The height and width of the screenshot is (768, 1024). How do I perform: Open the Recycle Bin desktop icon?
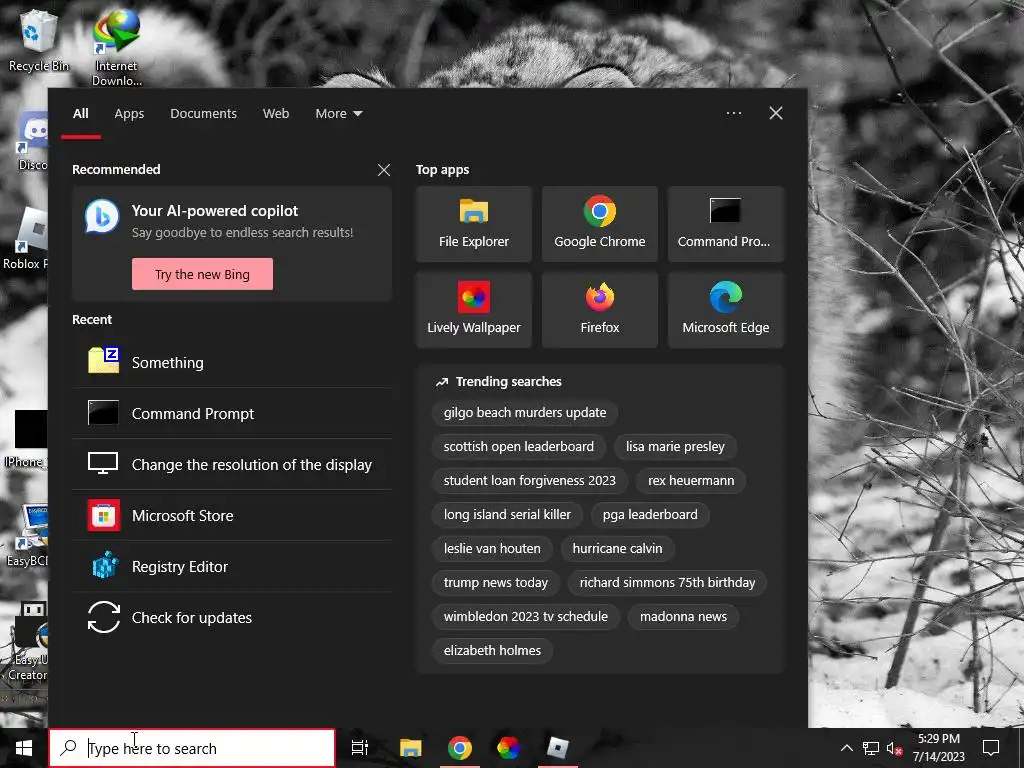(38, 40)
